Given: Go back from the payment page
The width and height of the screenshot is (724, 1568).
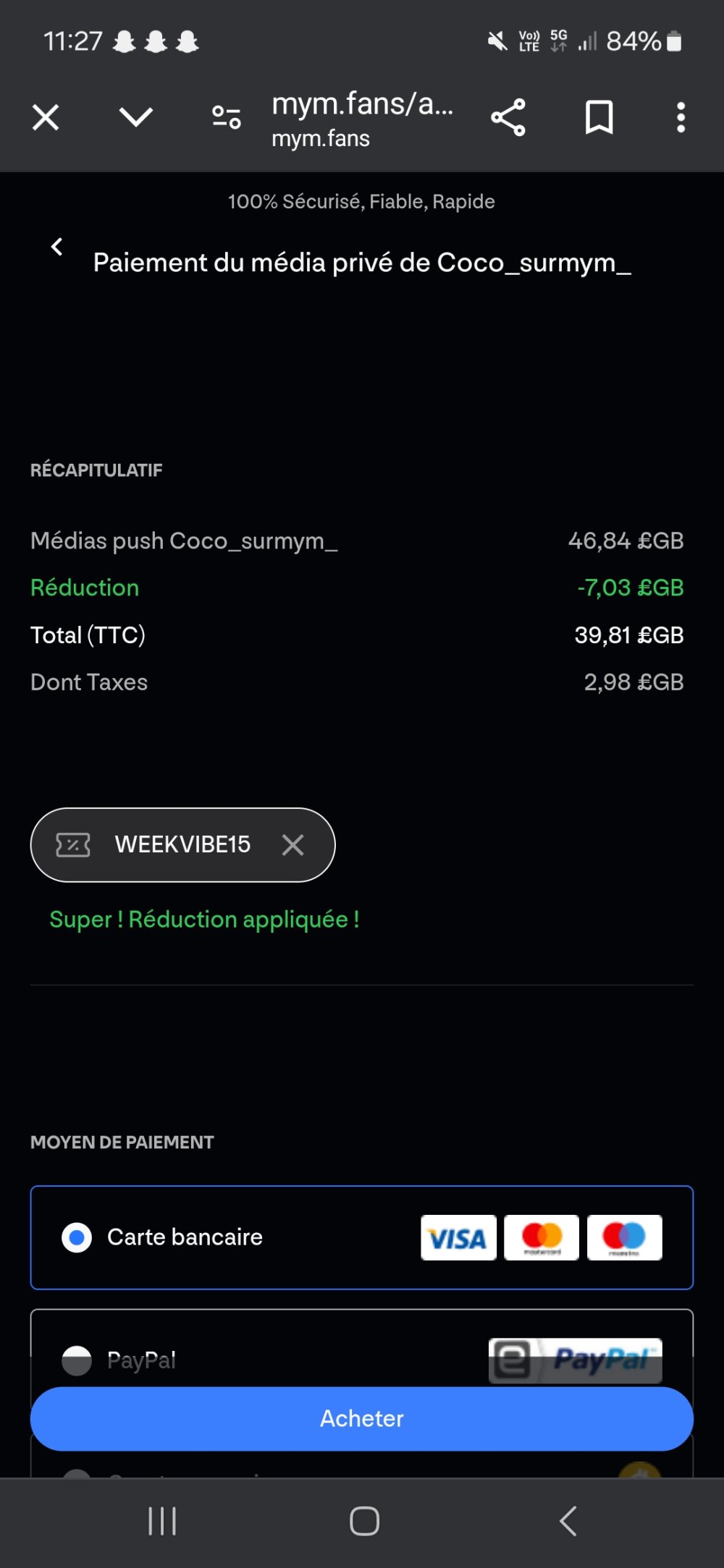Looking at the screenshot, I should tap(57, 247).
